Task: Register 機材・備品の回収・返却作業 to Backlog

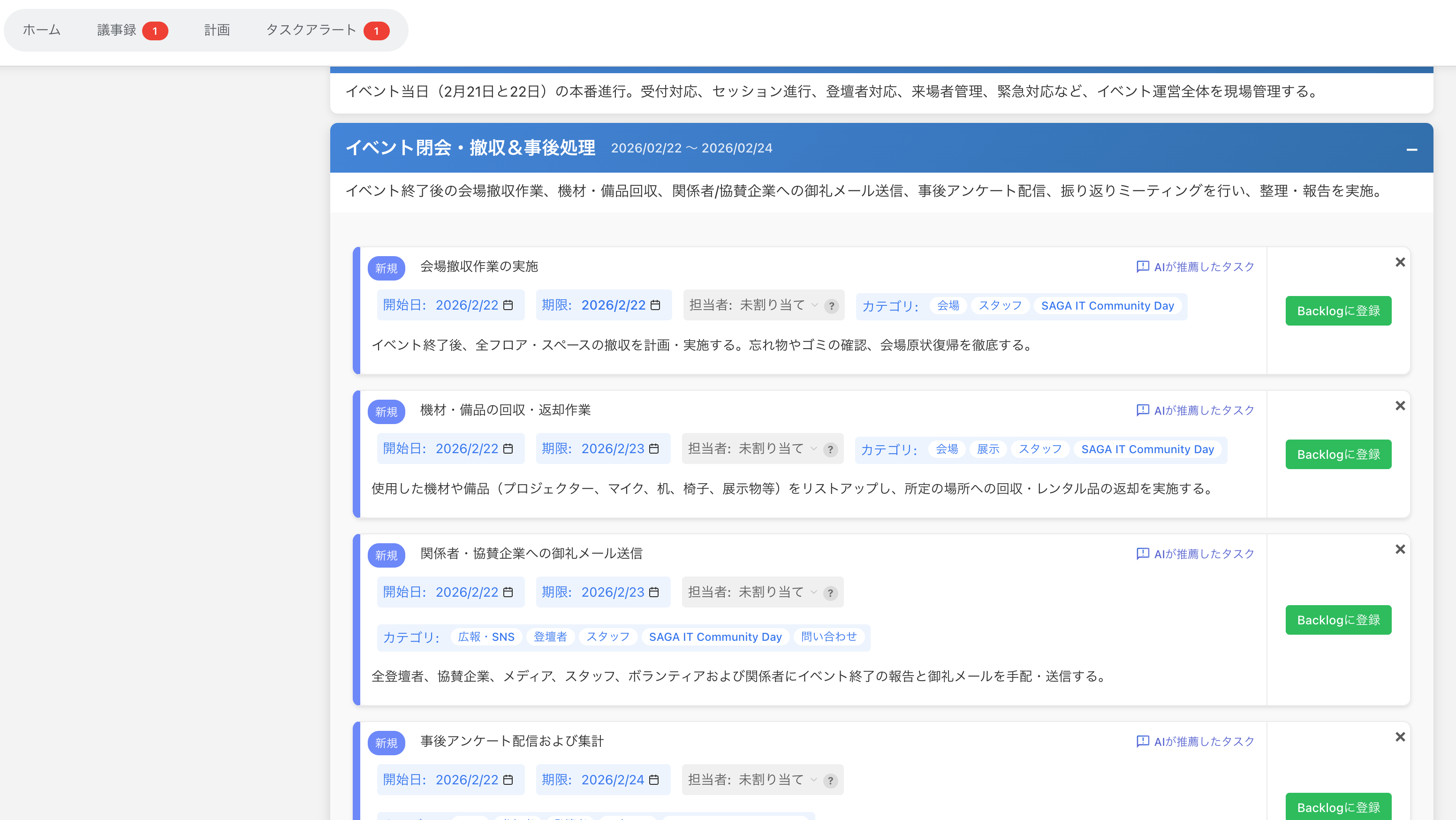Action: (1338, 455)
